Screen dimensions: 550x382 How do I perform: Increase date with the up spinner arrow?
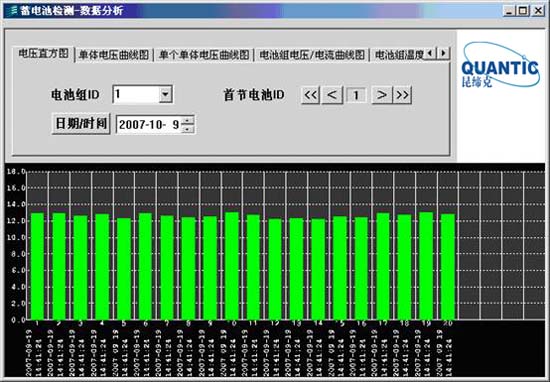(188, 120)
